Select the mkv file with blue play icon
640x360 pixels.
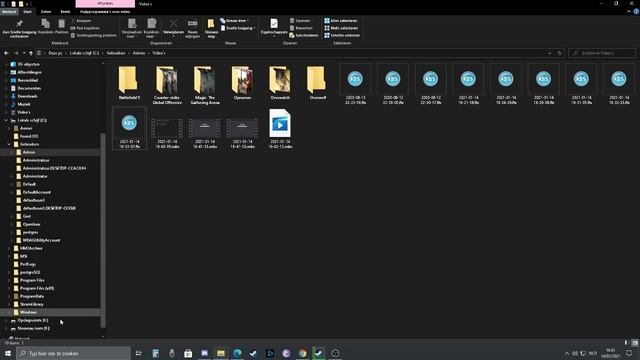pos(280,129)
